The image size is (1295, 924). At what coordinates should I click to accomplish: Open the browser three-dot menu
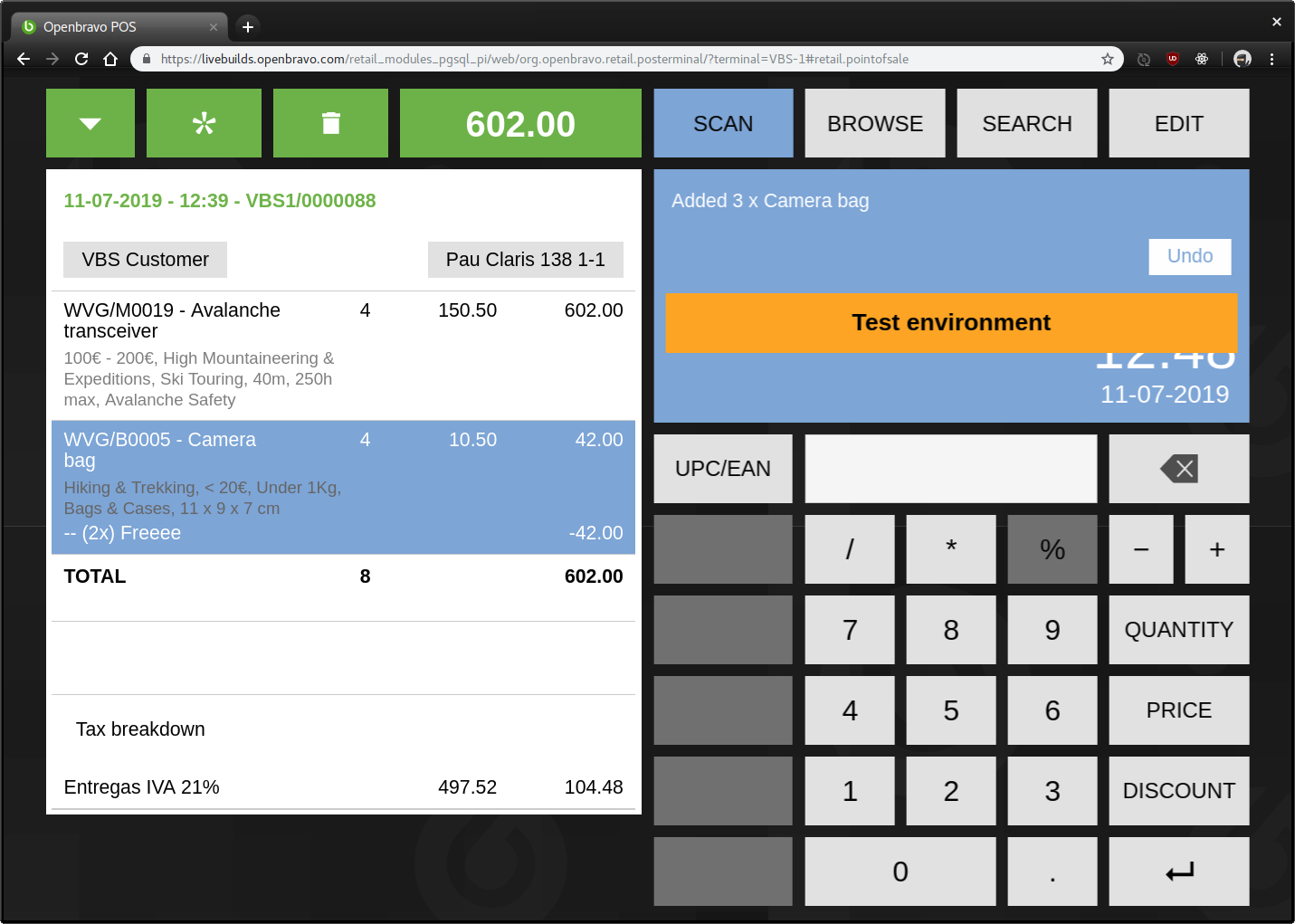tap(1271, 59)
